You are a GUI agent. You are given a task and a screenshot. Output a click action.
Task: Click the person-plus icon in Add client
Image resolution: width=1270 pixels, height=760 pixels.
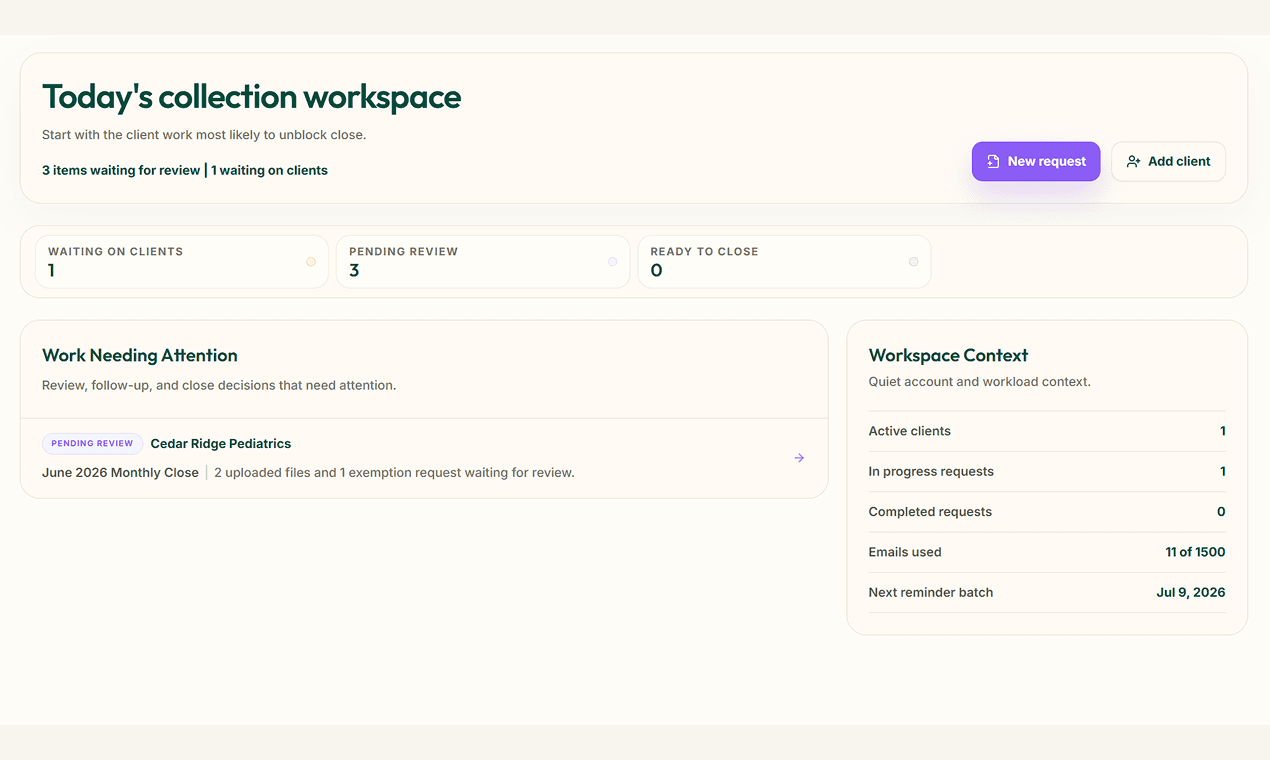(x=1133, y=161)
